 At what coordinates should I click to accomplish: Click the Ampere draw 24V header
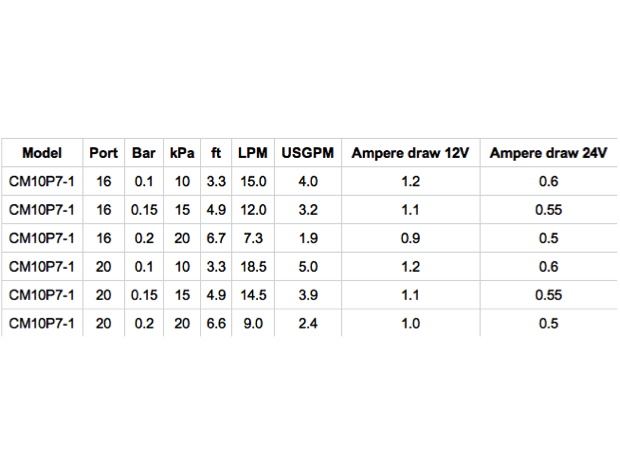click(x=548, y=153)
